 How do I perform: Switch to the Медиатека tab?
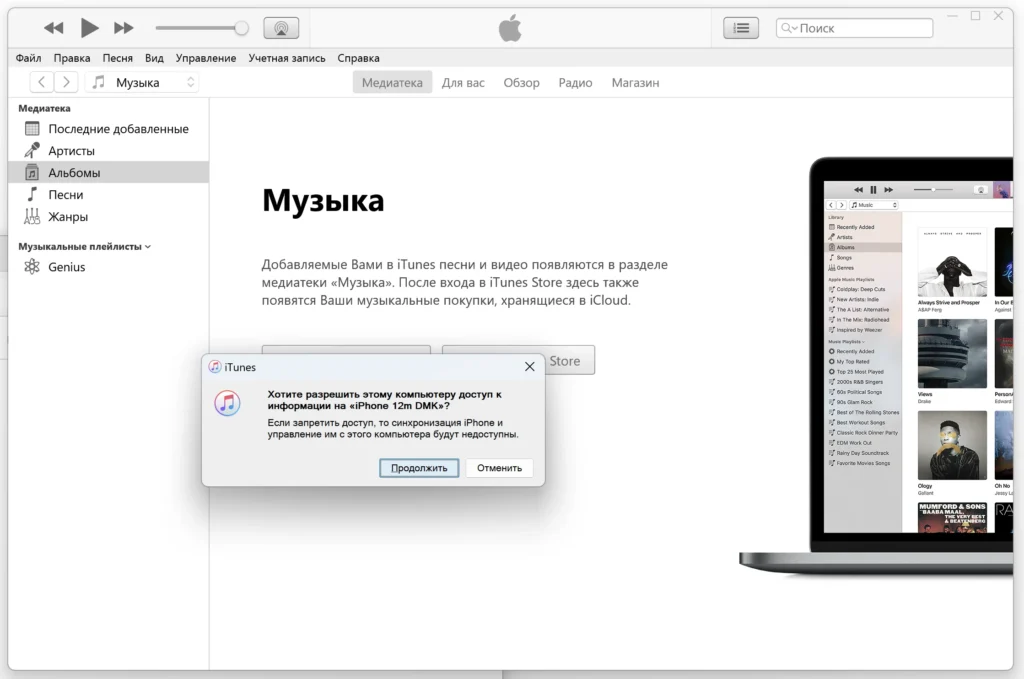pos(392,83)
